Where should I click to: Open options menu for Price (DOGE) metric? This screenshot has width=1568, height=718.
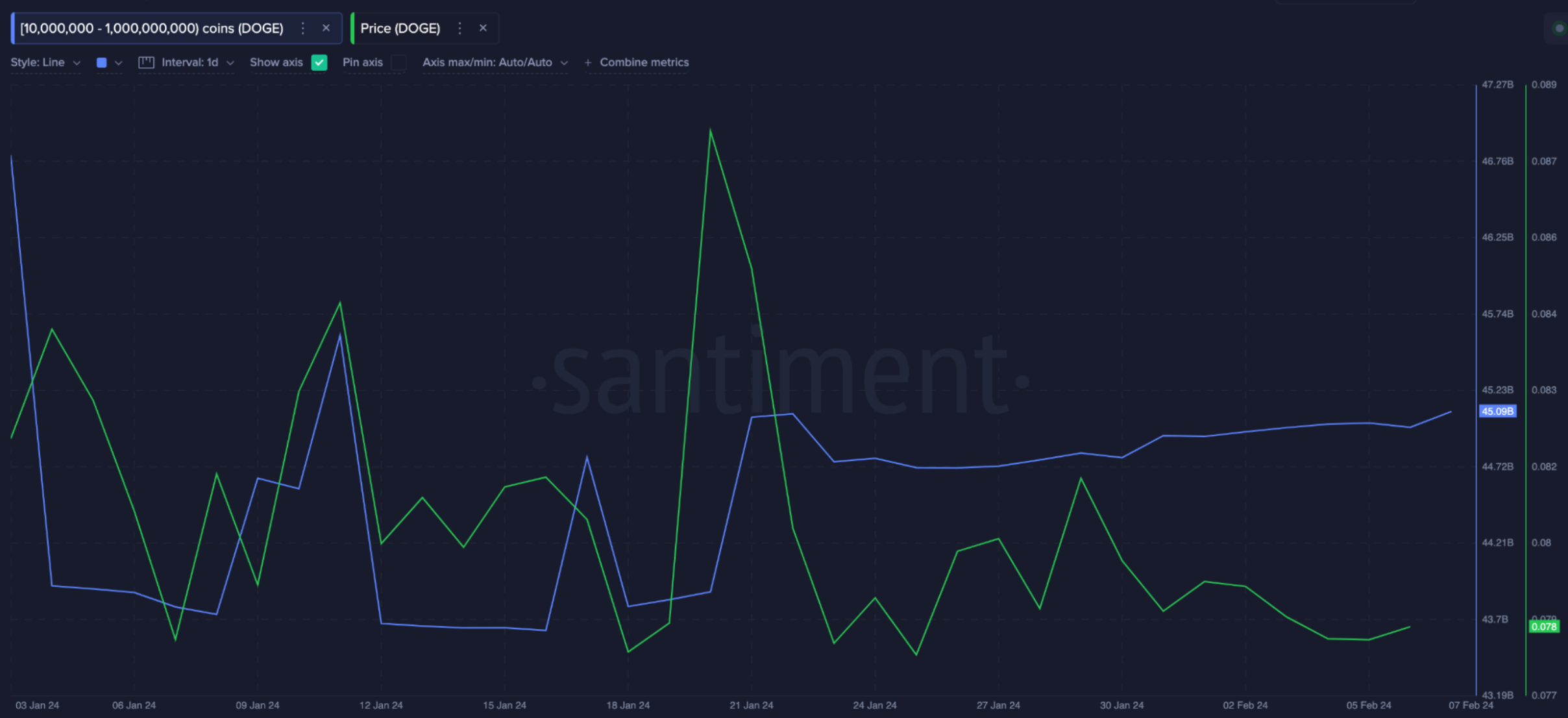coord(459,29)
